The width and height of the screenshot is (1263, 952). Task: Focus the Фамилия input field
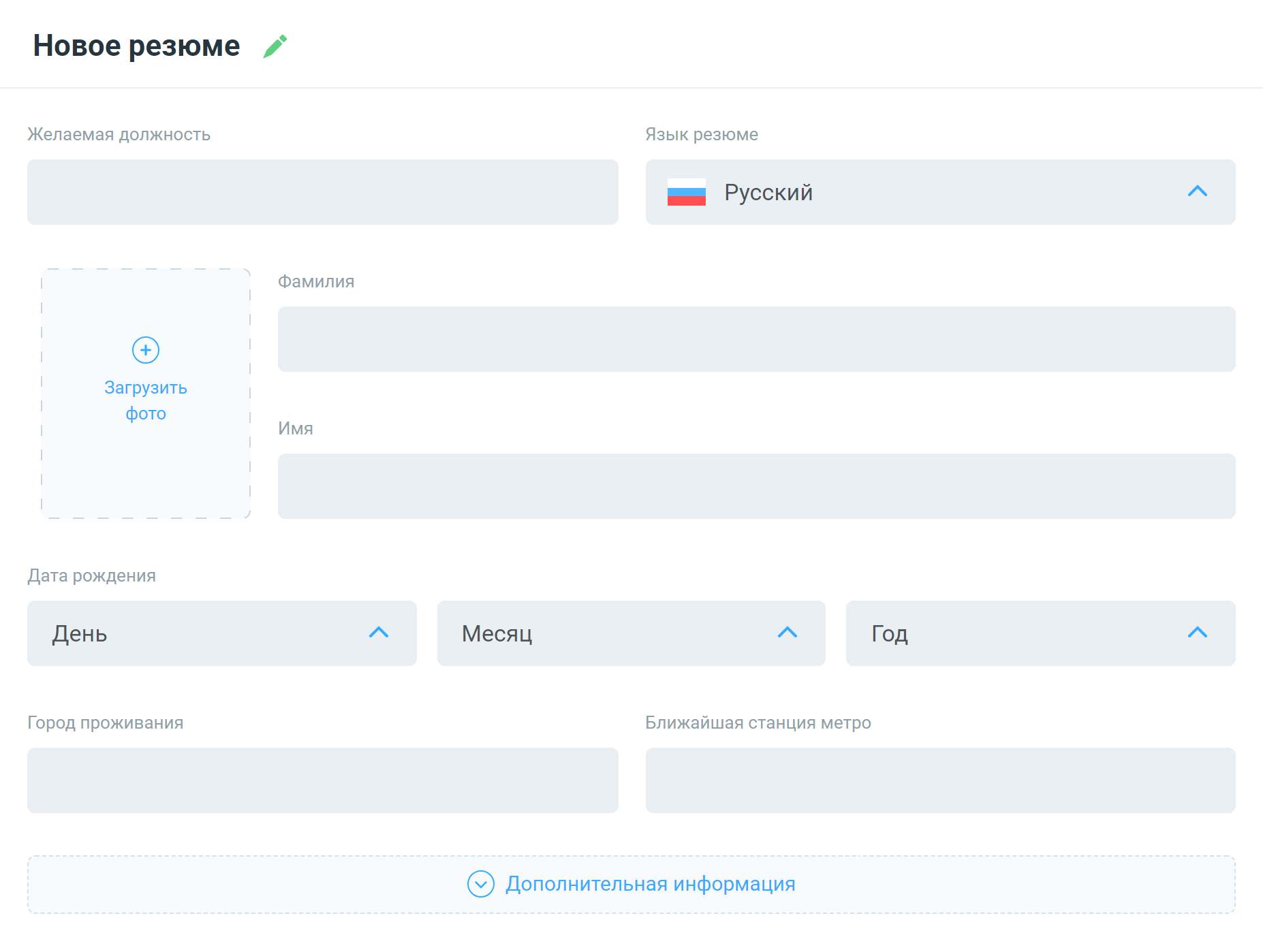pos(756,339)
